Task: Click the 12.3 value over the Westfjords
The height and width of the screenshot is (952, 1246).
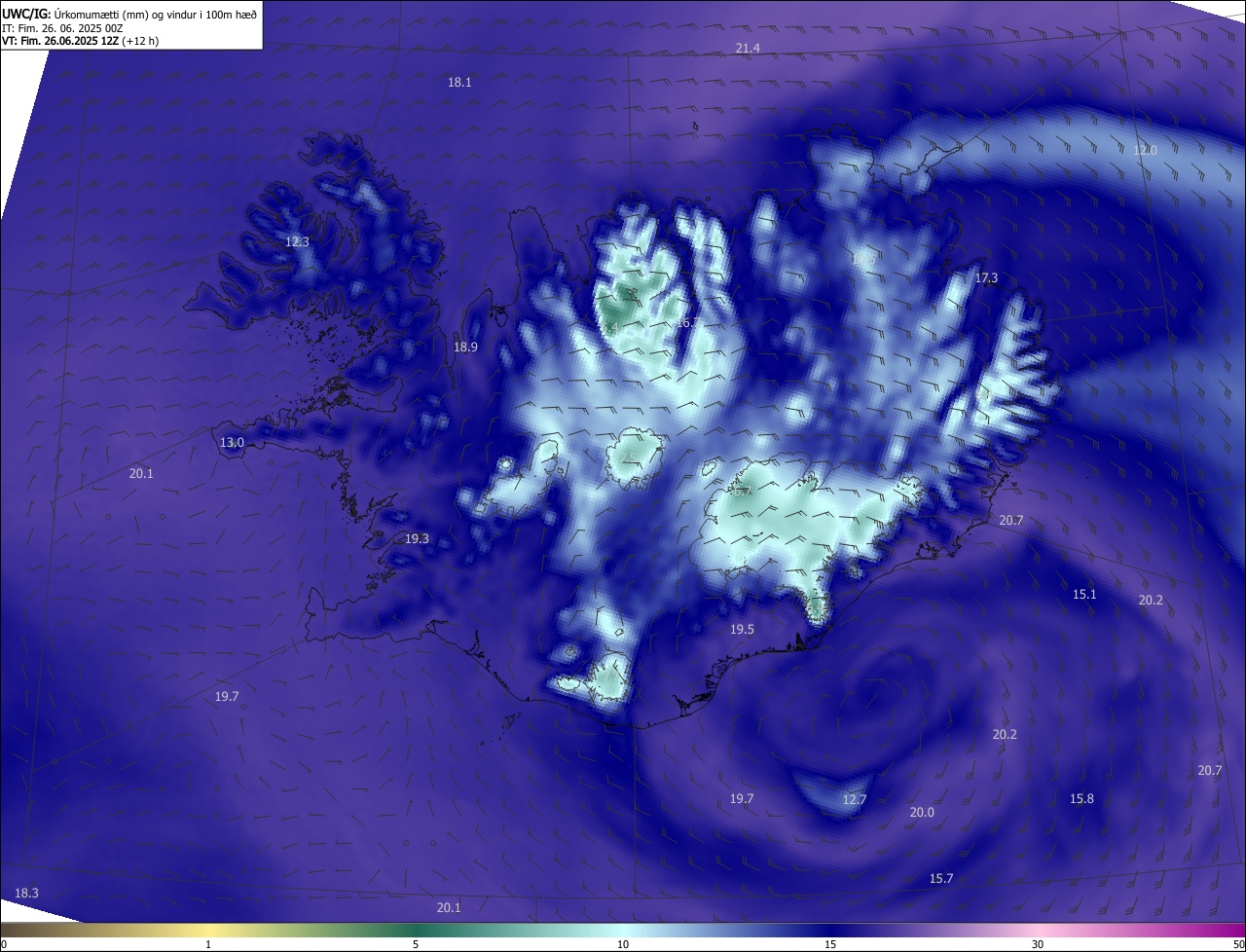Action: (x=297, y=241)
